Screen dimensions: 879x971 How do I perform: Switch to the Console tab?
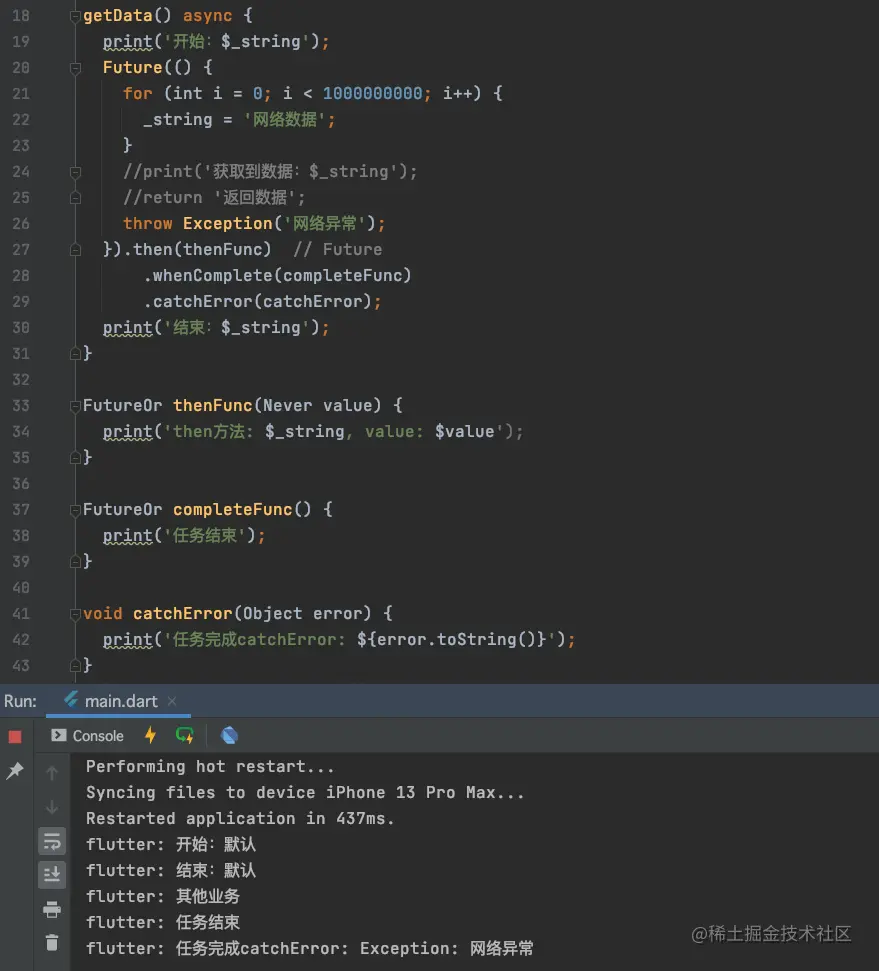tap(88, 736)
